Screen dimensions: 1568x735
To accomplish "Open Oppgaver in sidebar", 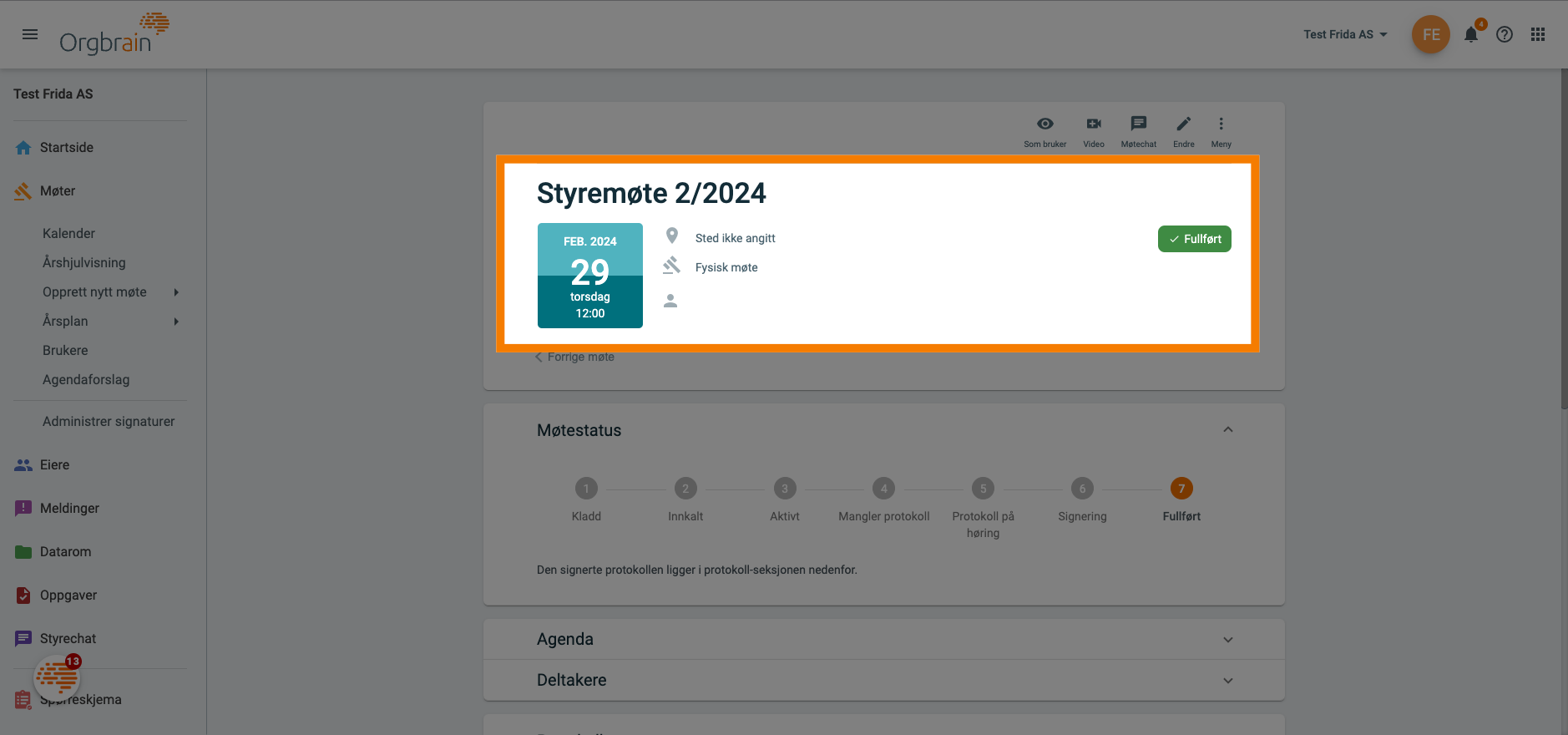I will coord(68,596).
